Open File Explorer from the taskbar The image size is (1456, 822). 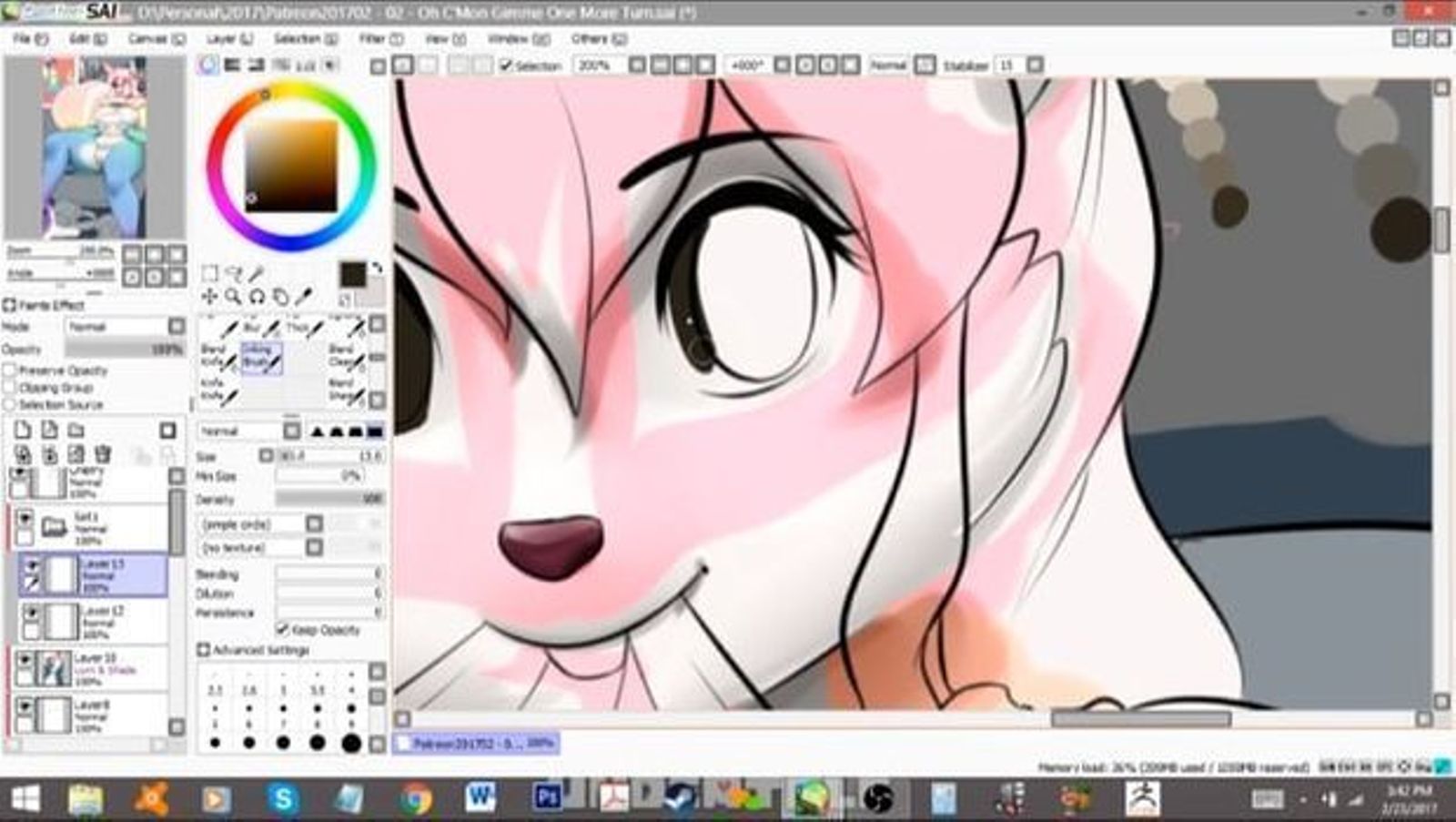[x=86, y=799]
